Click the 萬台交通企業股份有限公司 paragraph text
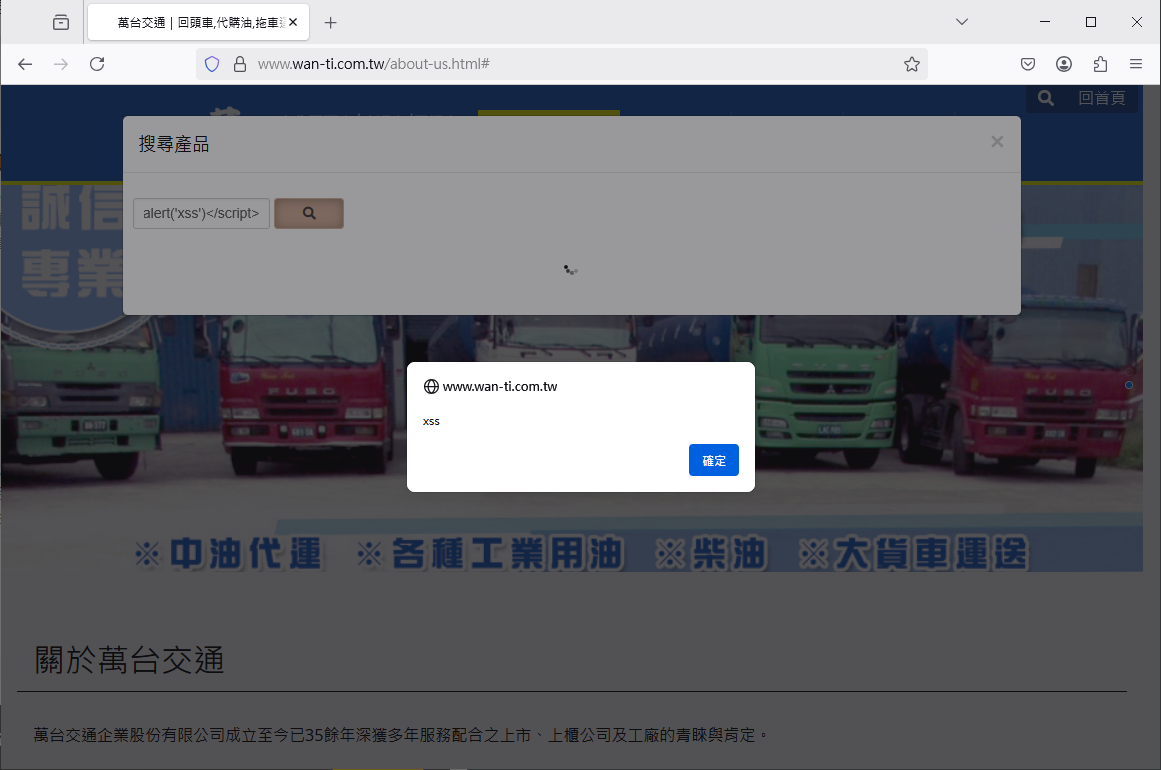The image size is (1161, 770). click(401, 735)
